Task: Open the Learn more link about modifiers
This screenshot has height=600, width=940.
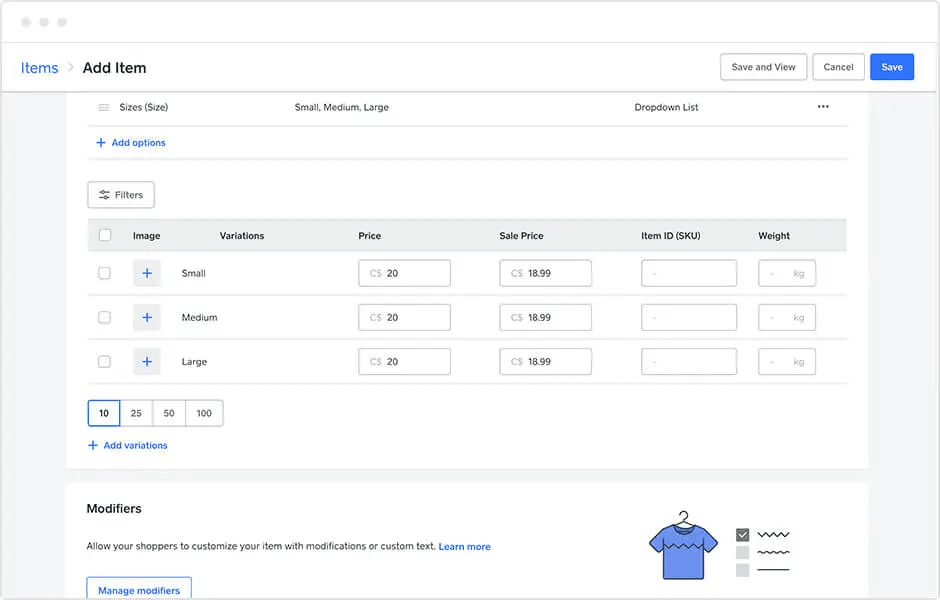Action: [464, 546]
